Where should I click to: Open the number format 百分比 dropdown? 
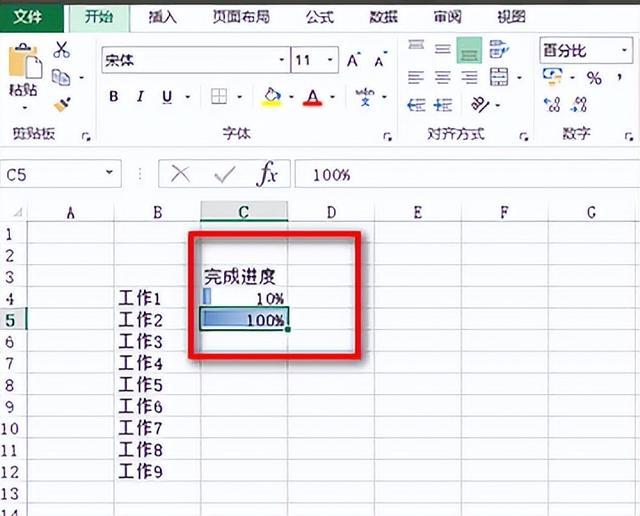click(624, 51)
